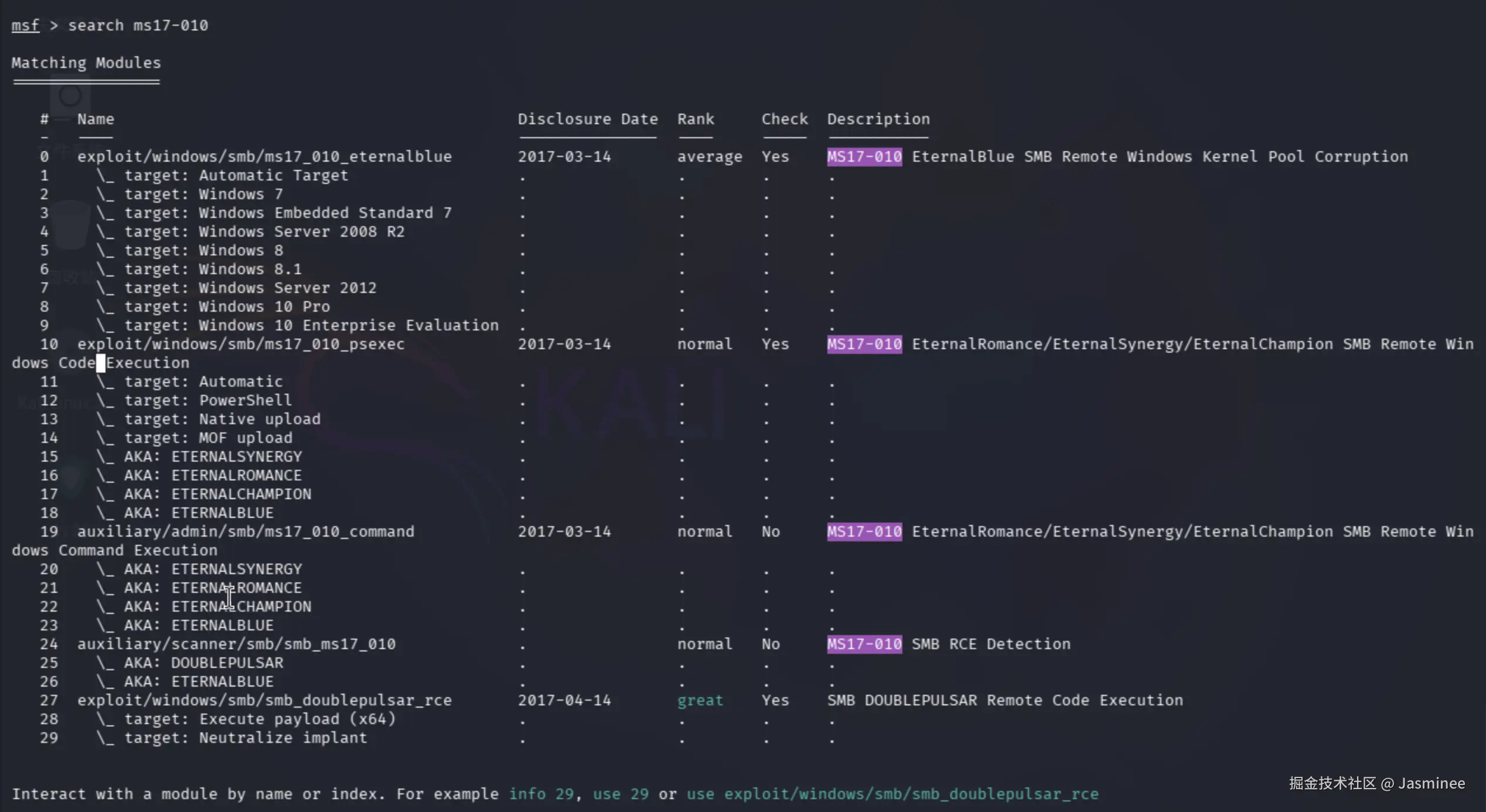Screen dimensions: 1486x812
Task: Click the white block text cursor
Action: click(101, 363)
